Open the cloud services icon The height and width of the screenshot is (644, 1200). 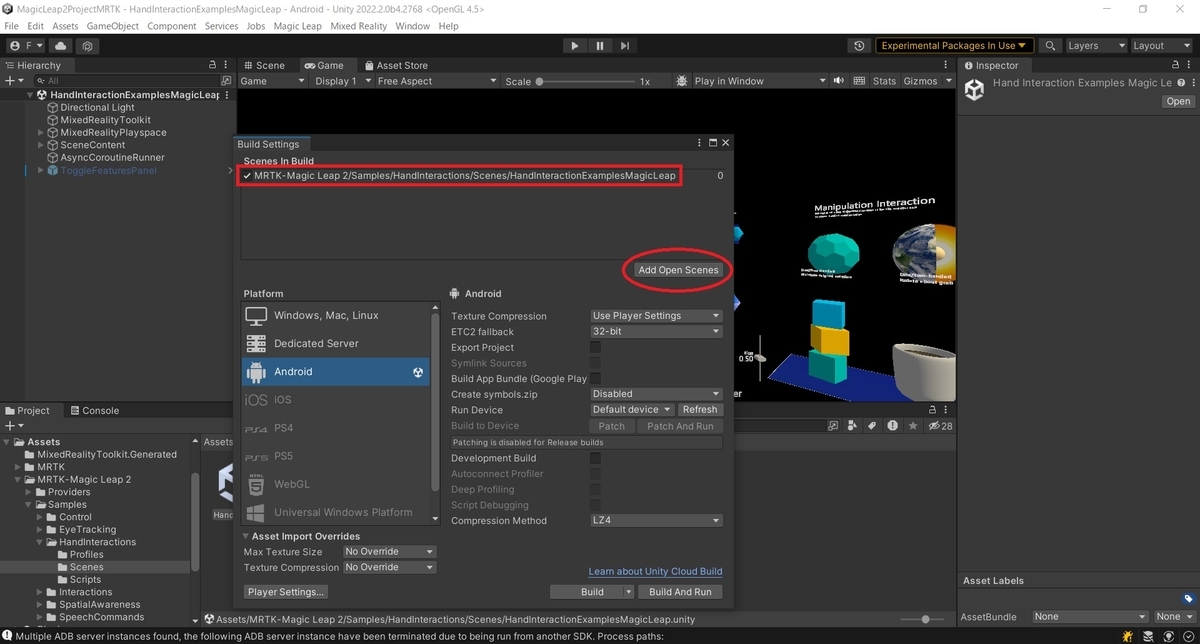(x=62, y=46)
